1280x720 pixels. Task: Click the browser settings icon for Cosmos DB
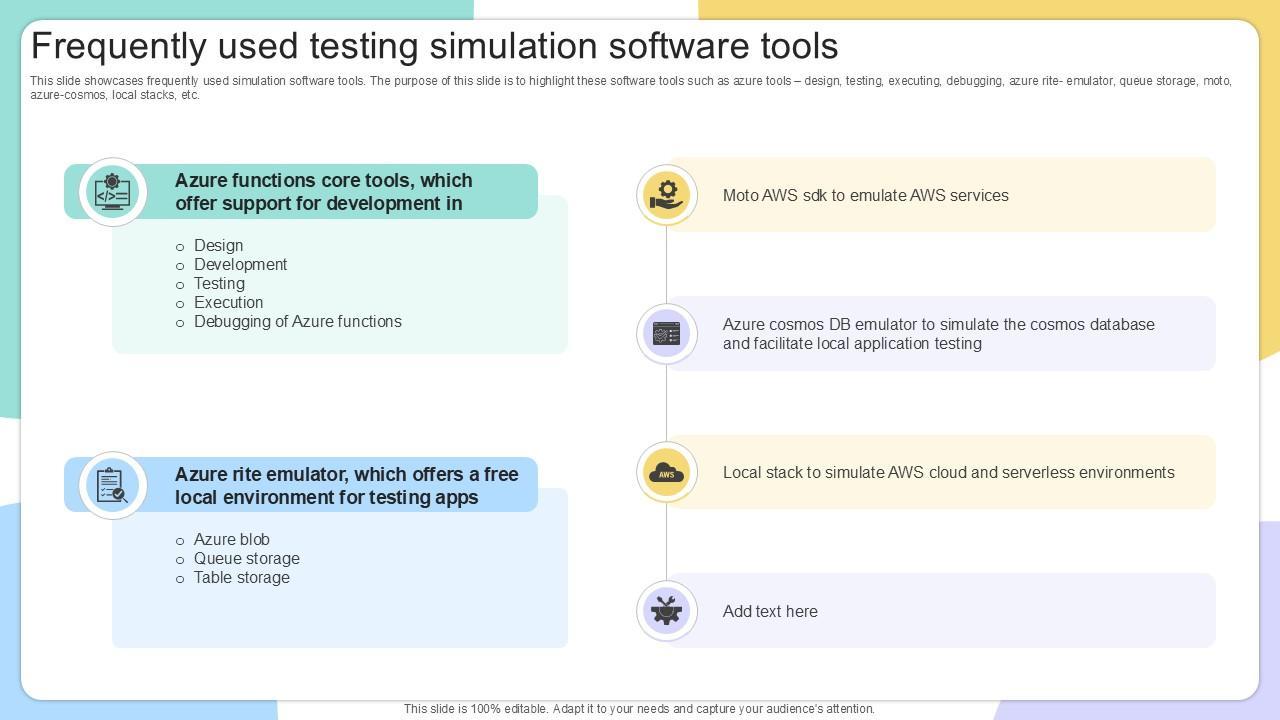(666, 334)
